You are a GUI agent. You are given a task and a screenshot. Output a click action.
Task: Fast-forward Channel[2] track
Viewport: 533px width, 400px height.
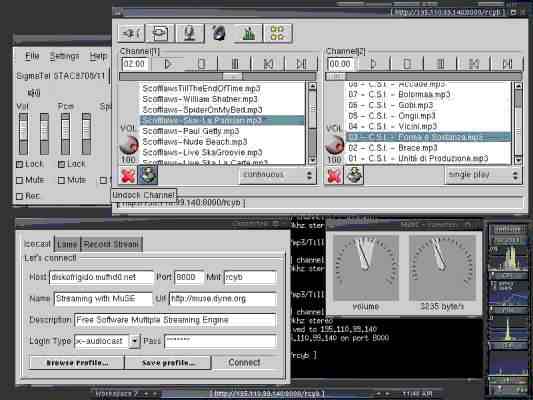(x=507, y=64)
